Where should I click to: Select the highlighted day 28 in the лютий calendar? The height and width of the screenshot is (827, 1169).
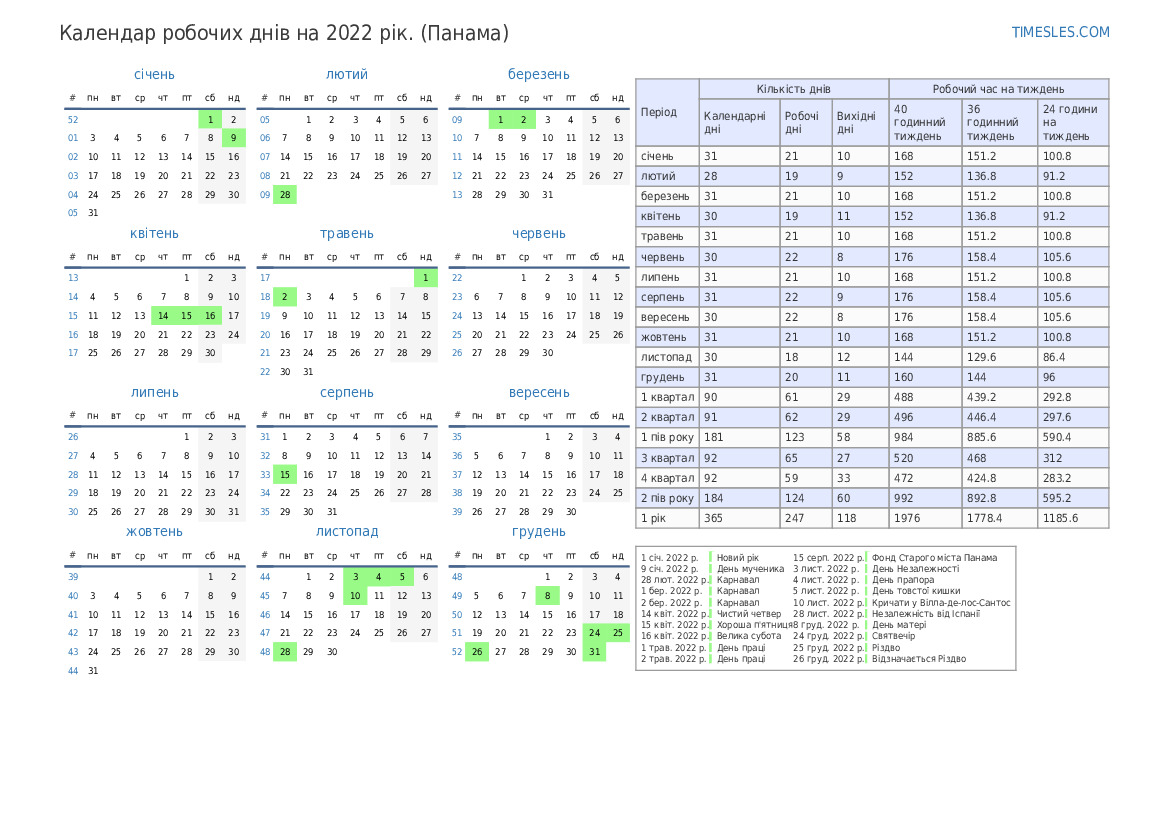pyautogui.click(x=285, y=195)
